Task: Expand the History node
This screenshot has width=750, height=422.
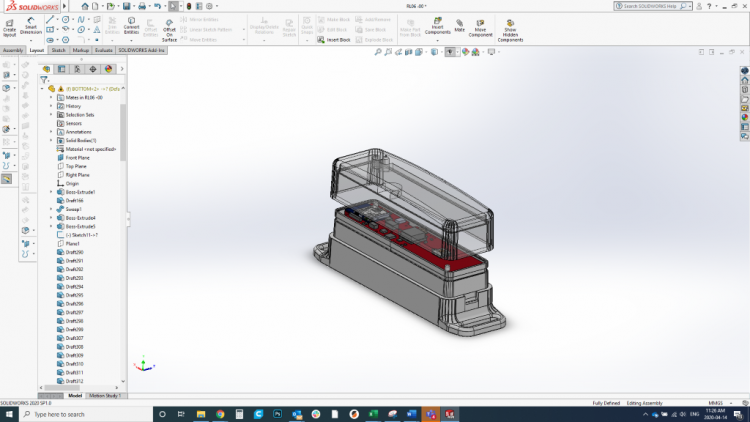Action: [x=51, y=106]
